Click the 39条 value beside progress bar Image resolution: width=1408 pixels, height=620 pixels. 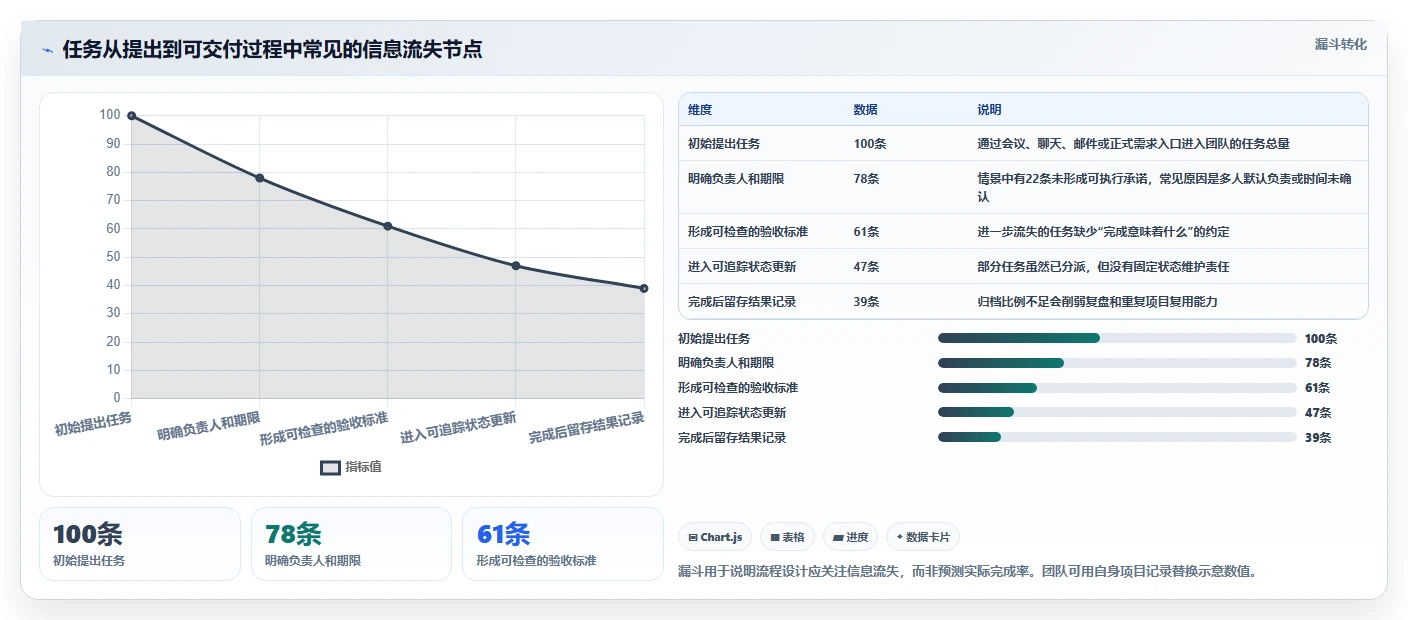point(1318,437)
